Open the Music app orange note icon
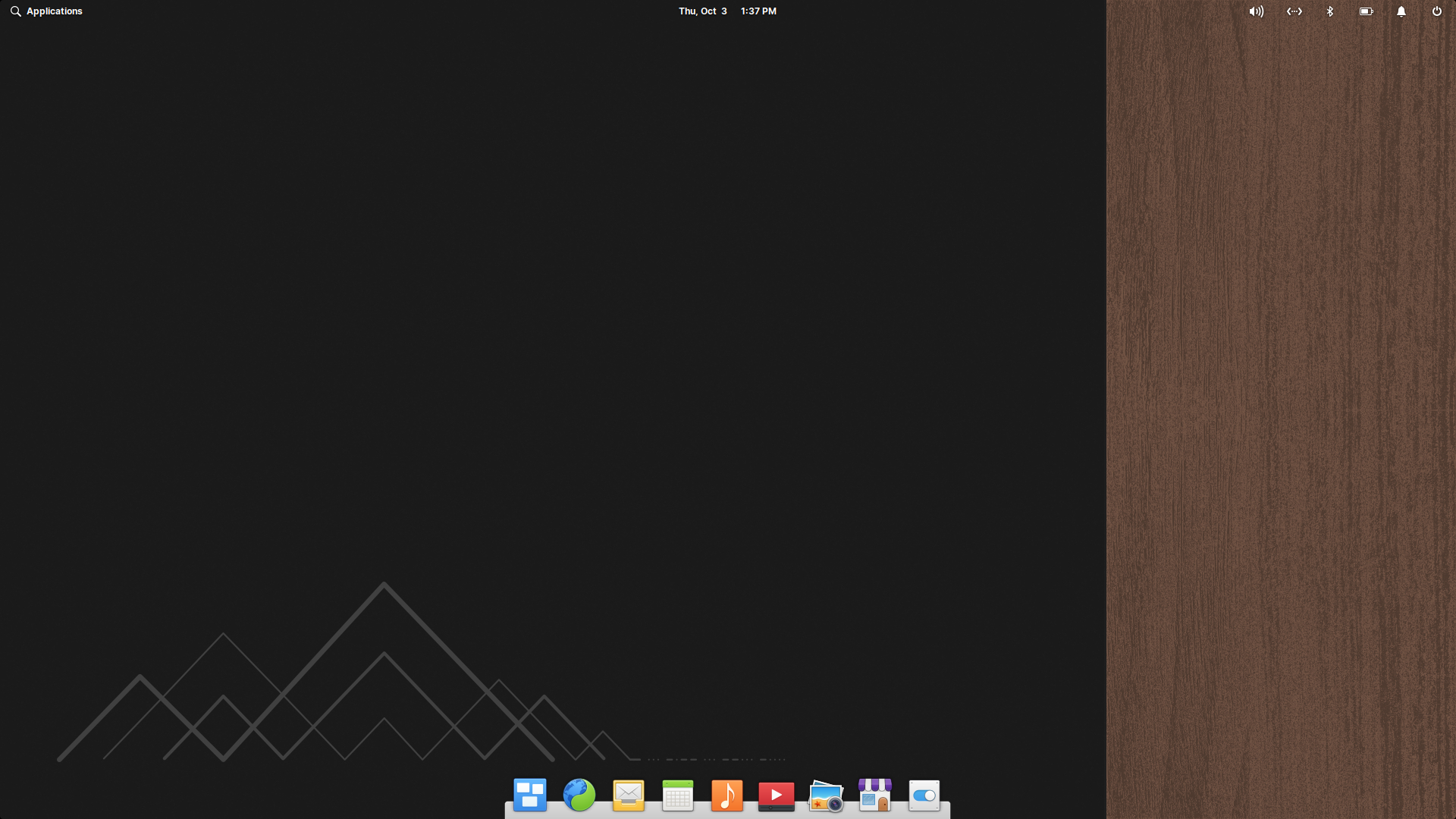Image resolution: width=1456 pixels, height=819 pixels. point(726,795)
